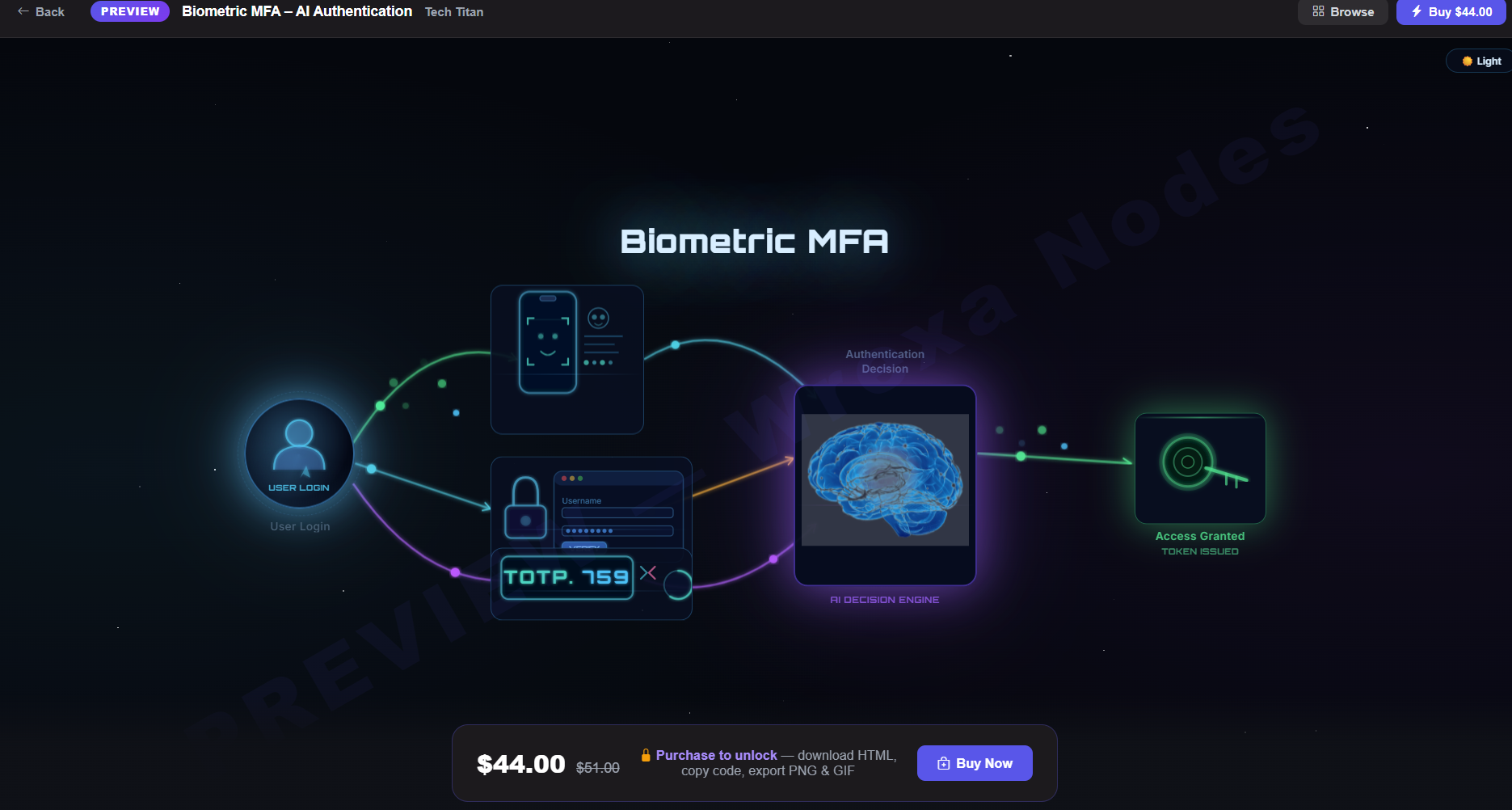Click the lock icon beside Purchase to unlock
This screenshot has height=810, width=1512.
pos(646,754)
